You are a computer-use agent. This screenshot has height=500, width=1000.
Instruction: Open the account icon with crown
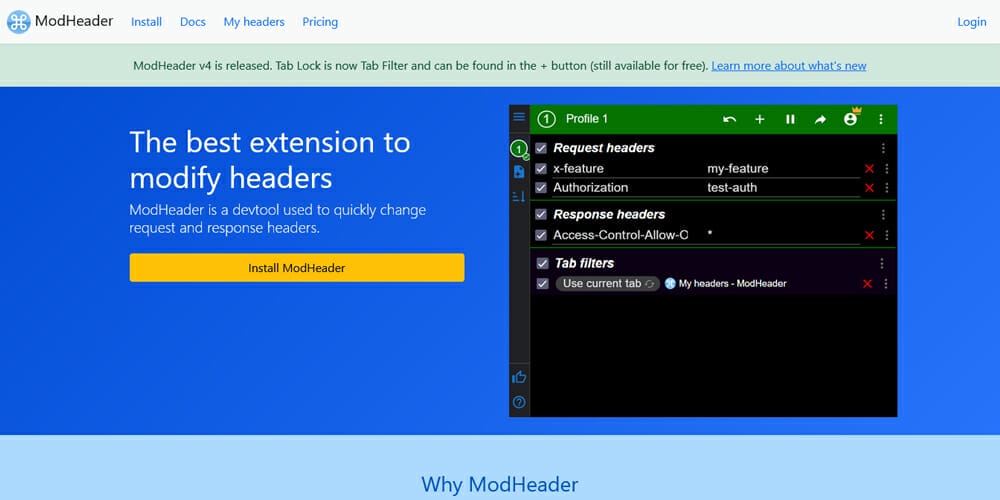(851, 117)
